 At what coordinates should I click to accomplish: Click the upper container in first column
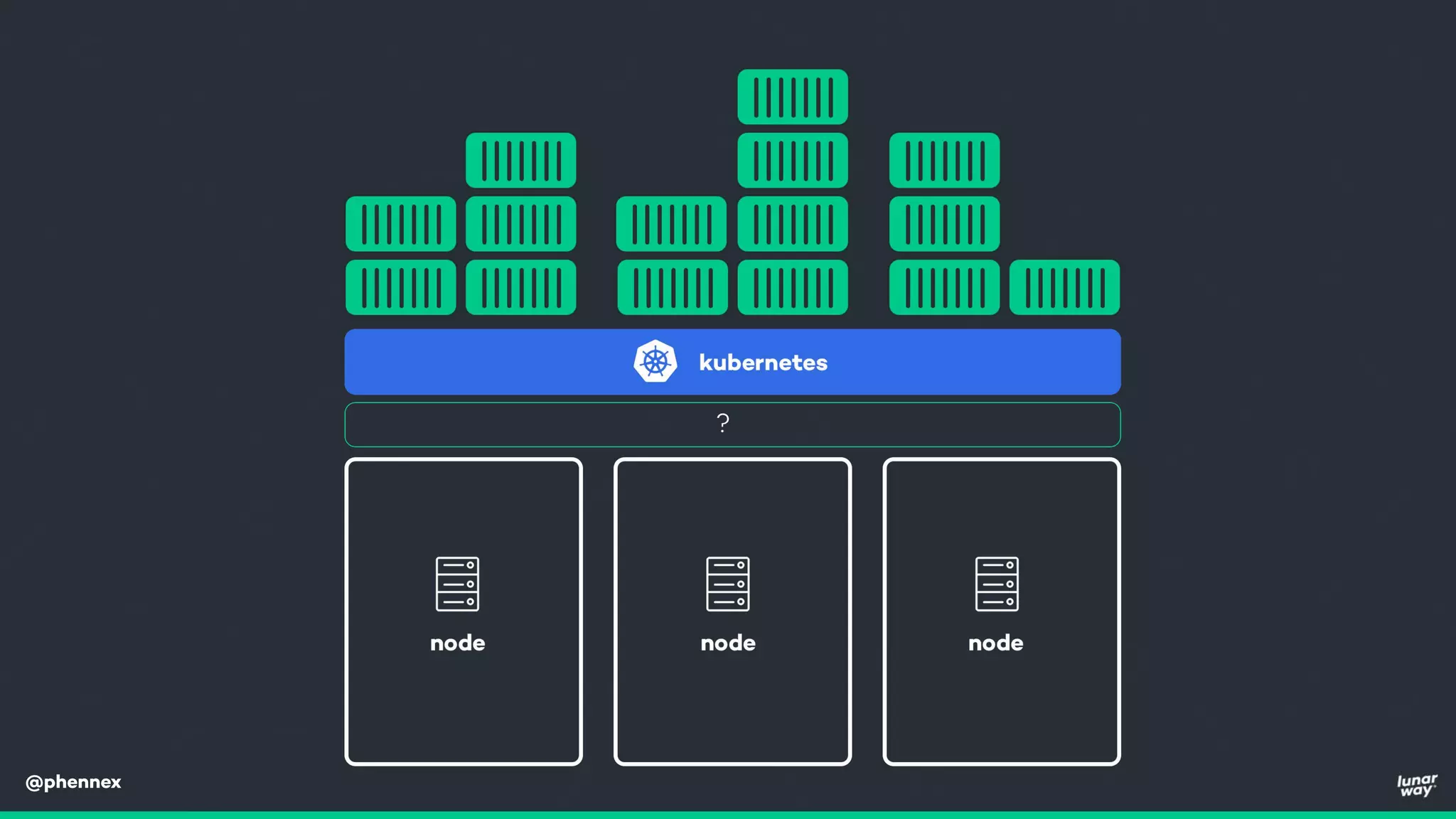(400, 224)
